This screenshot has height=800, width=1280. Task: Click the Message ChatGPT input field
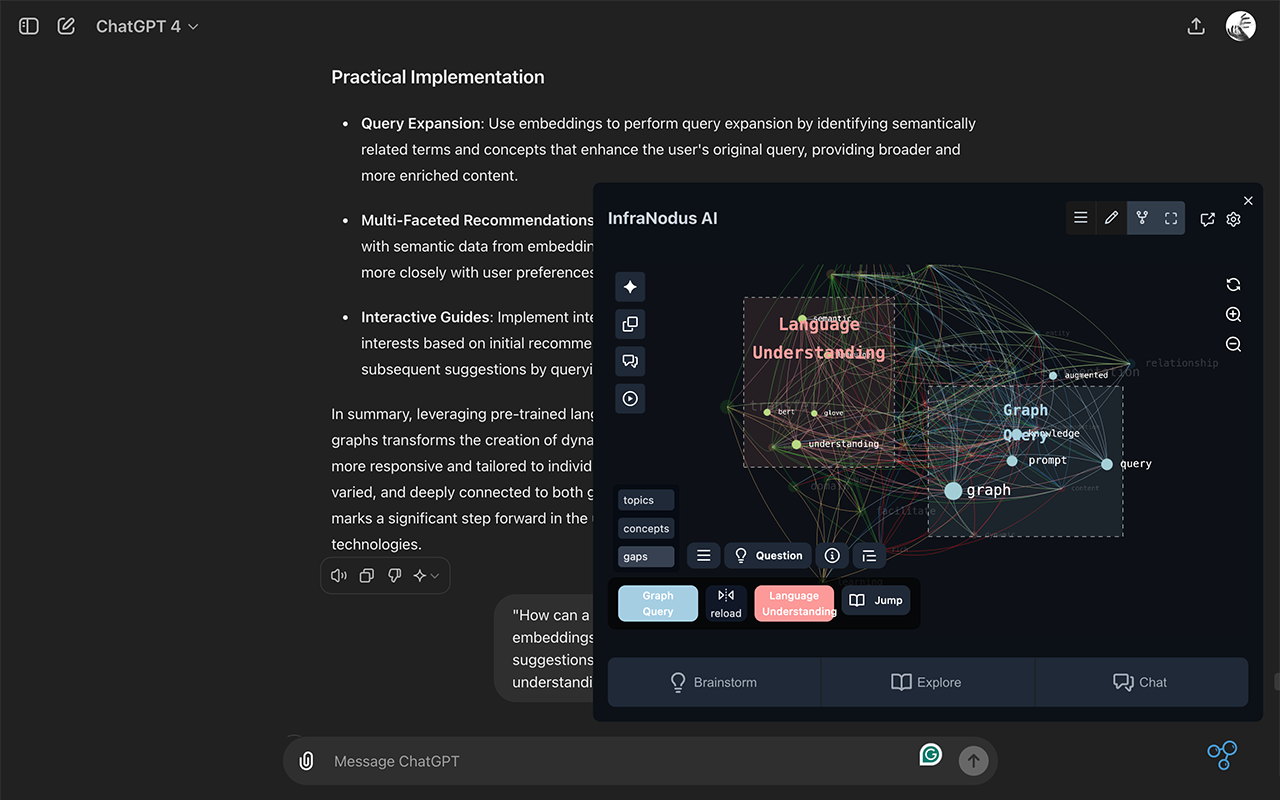(x=620, y=761)
